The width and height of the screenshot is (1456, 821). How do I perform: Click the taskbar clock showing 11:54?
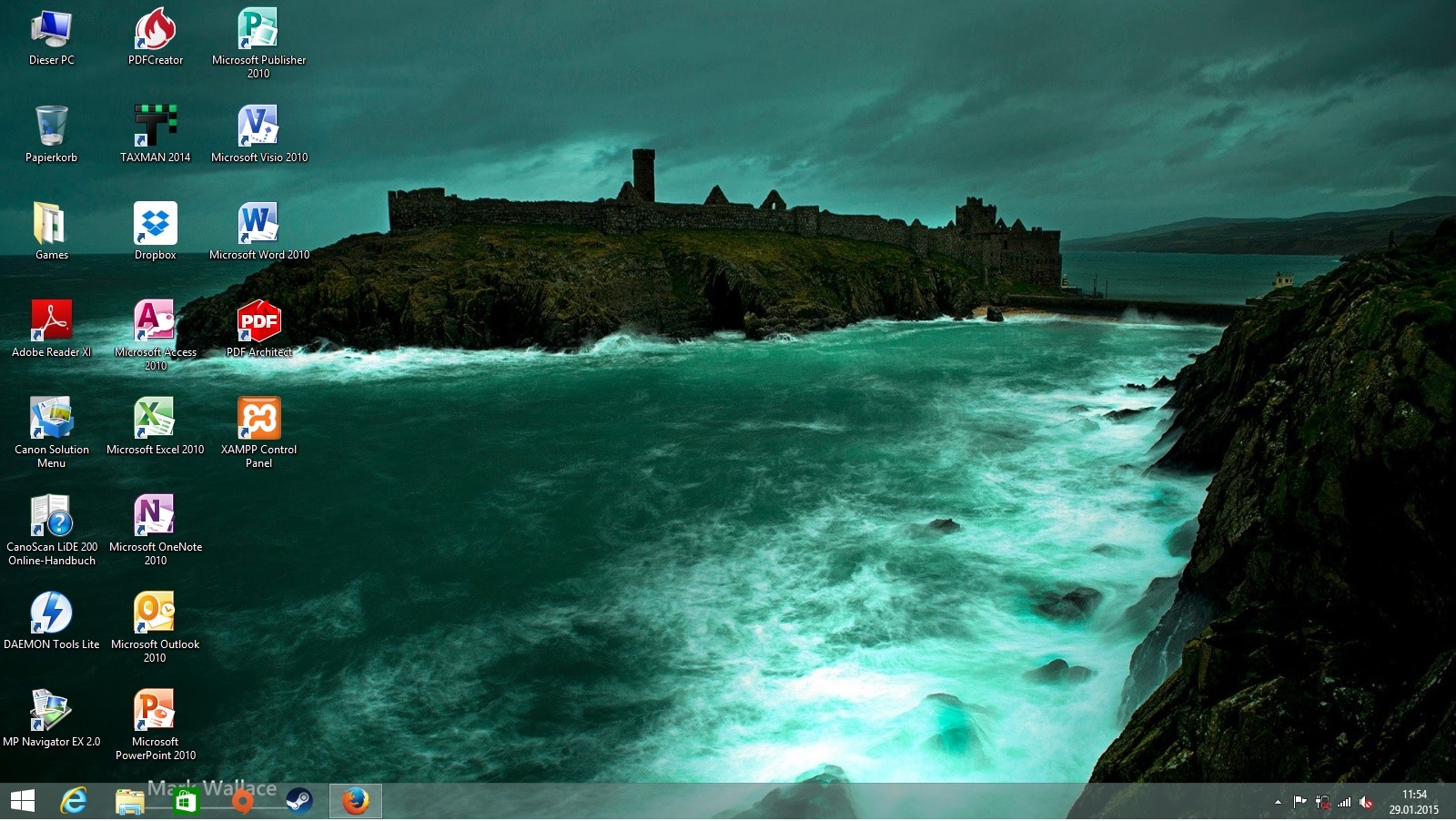click(x=1413, y=801)
